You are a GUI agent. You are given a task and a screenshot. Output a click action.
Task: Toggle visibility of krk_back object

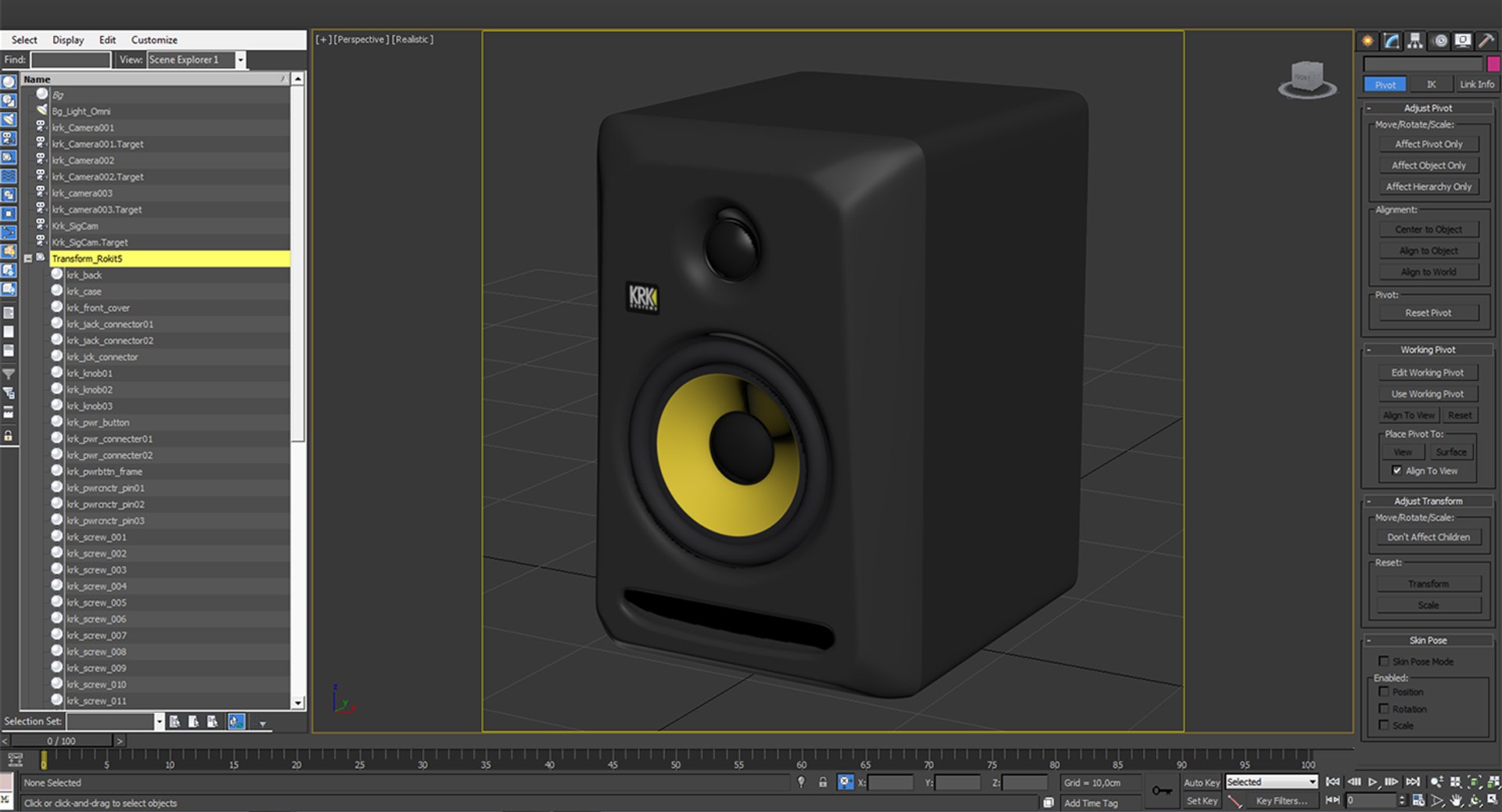(57, 275)
